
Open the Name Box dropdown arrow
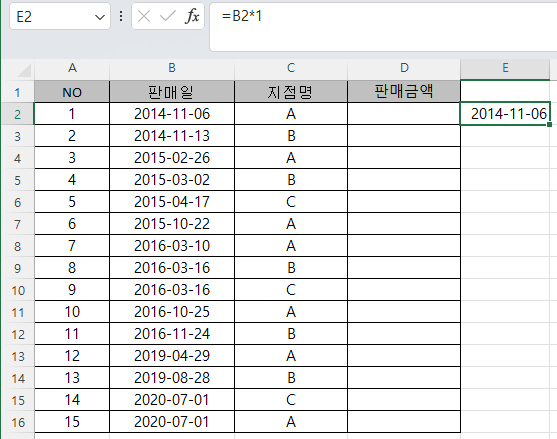coord(100,17)
